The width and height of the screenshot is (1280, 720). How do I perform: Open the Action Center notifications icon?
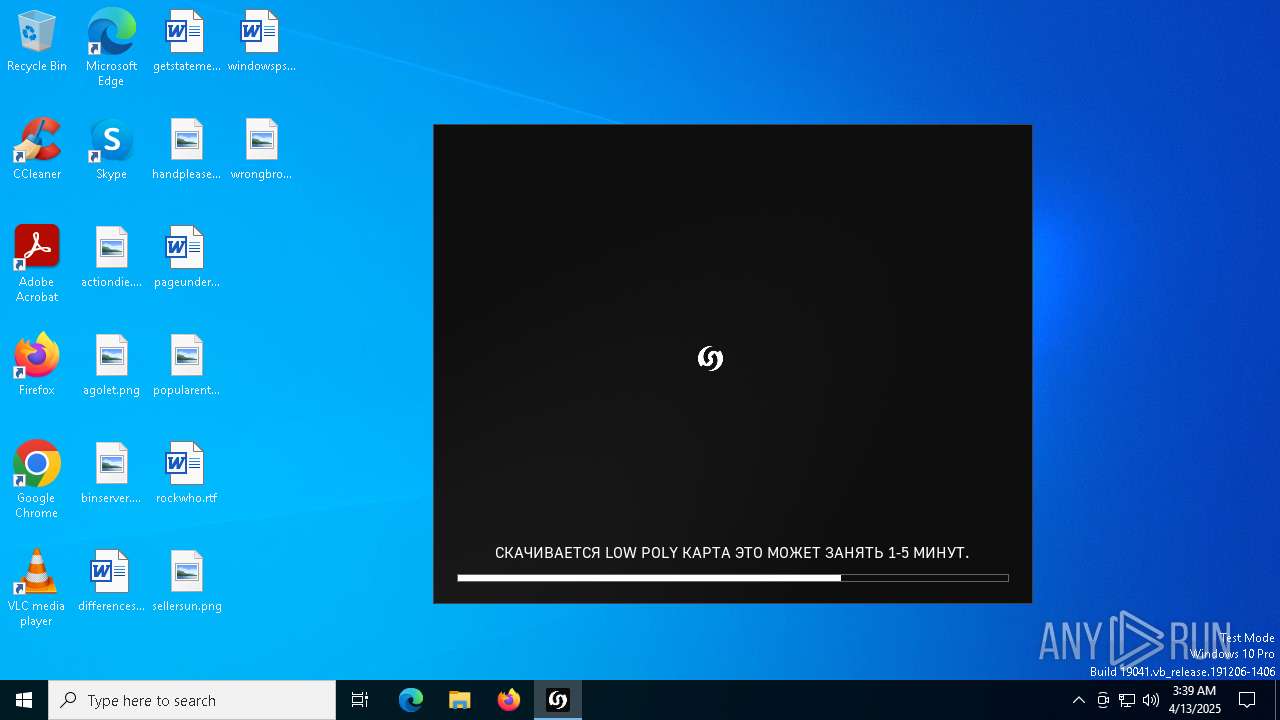pos(1247,700)
